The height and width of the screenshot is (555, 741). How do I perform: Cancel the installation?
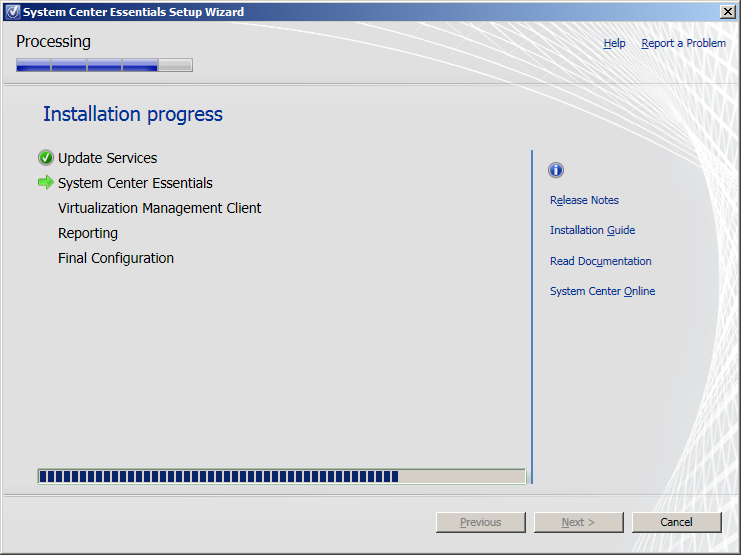[x=677, y=522]
